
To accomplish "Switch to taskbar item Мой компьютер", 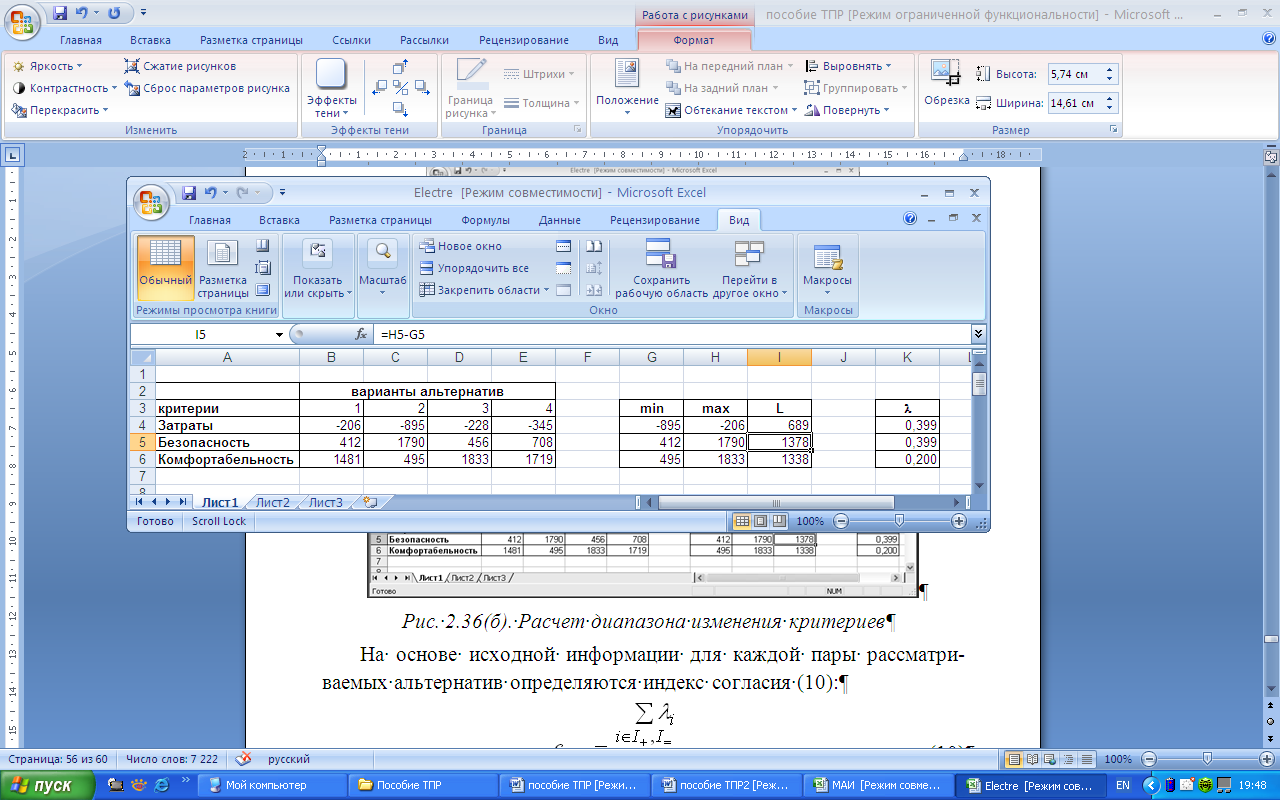I will [x=272, y=785].
